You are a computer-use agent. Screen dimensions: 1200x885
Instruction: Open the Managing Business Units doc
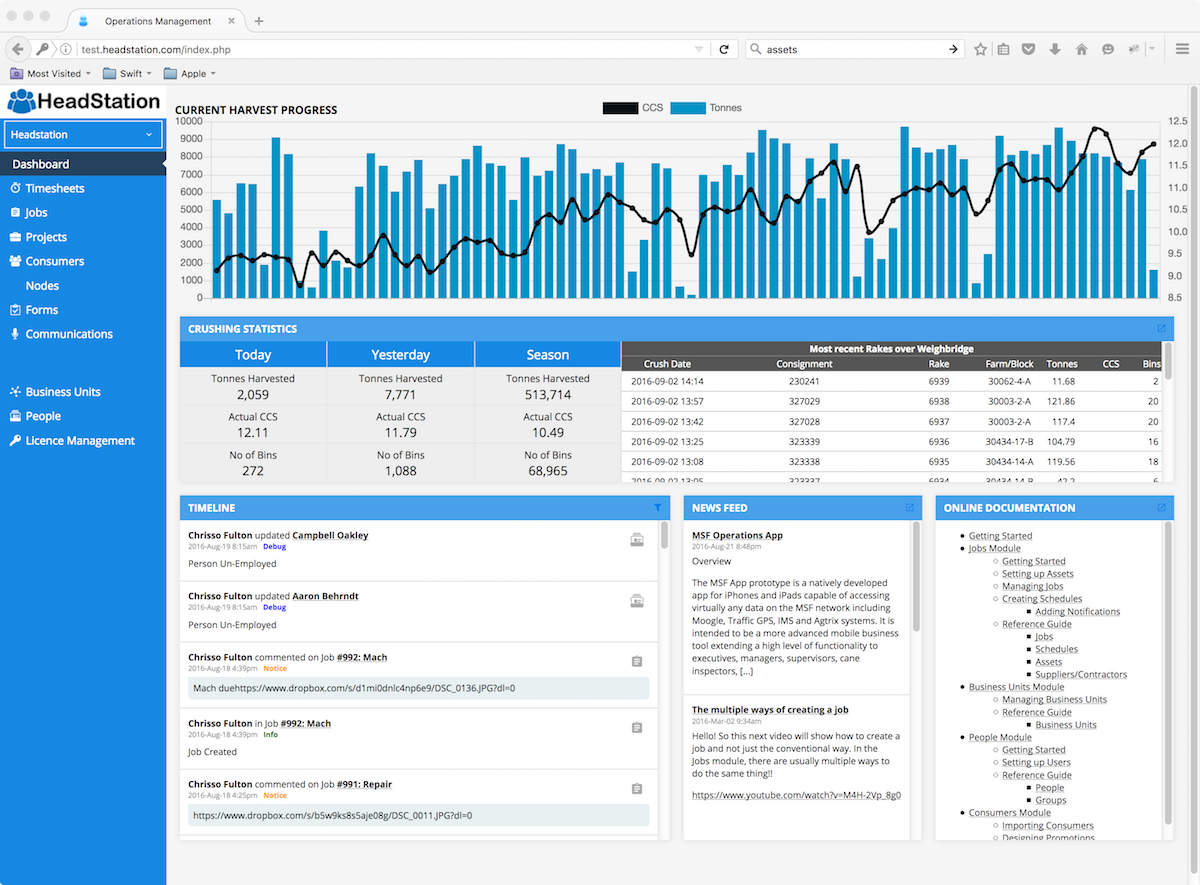pos(1054,699)
